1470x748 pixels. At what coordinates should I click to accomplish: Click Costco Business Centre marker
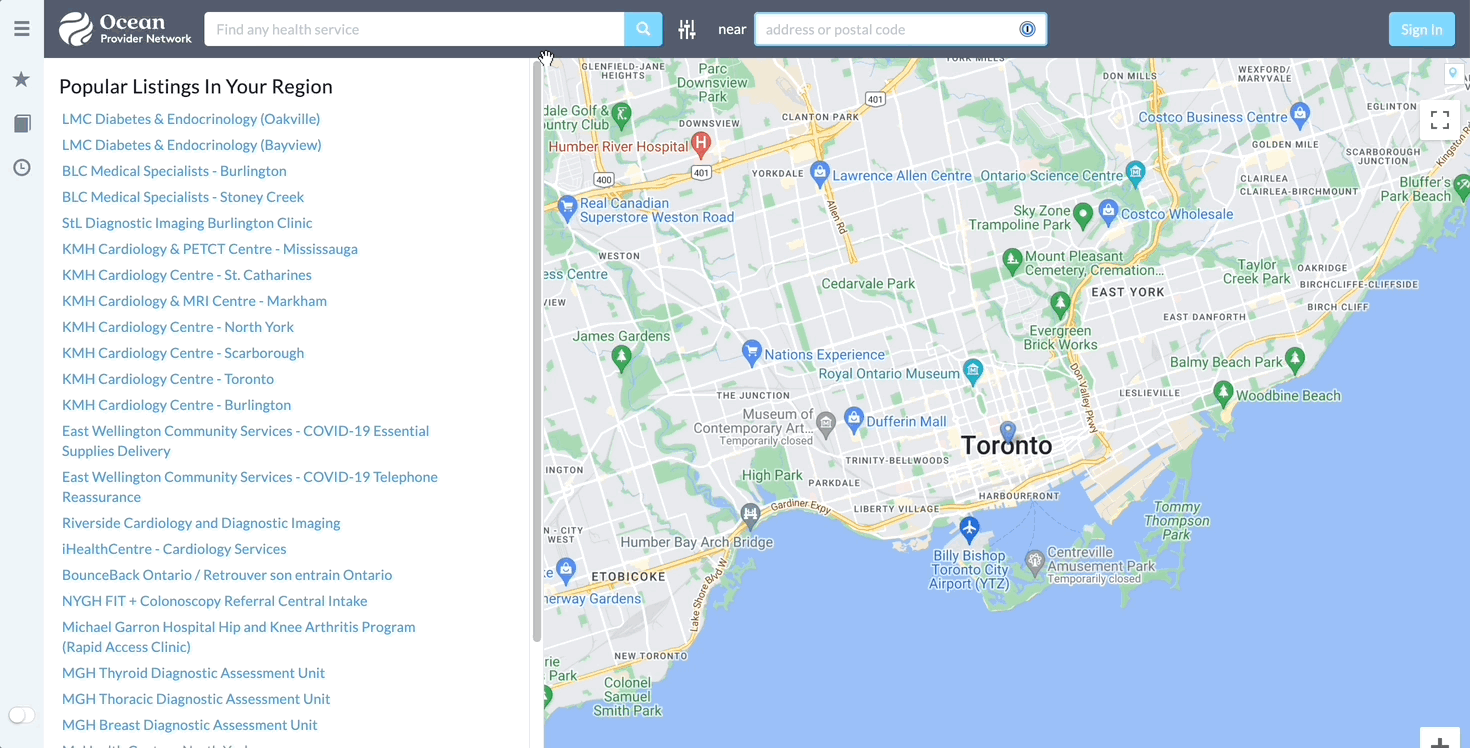1299,114
